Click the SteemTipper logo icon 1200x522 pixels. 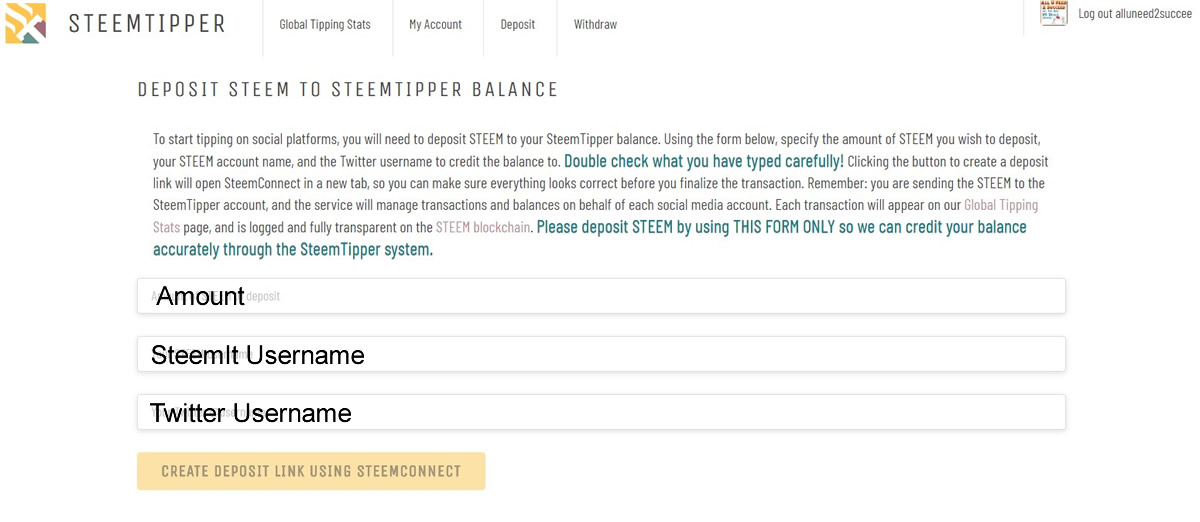[25, 23]
